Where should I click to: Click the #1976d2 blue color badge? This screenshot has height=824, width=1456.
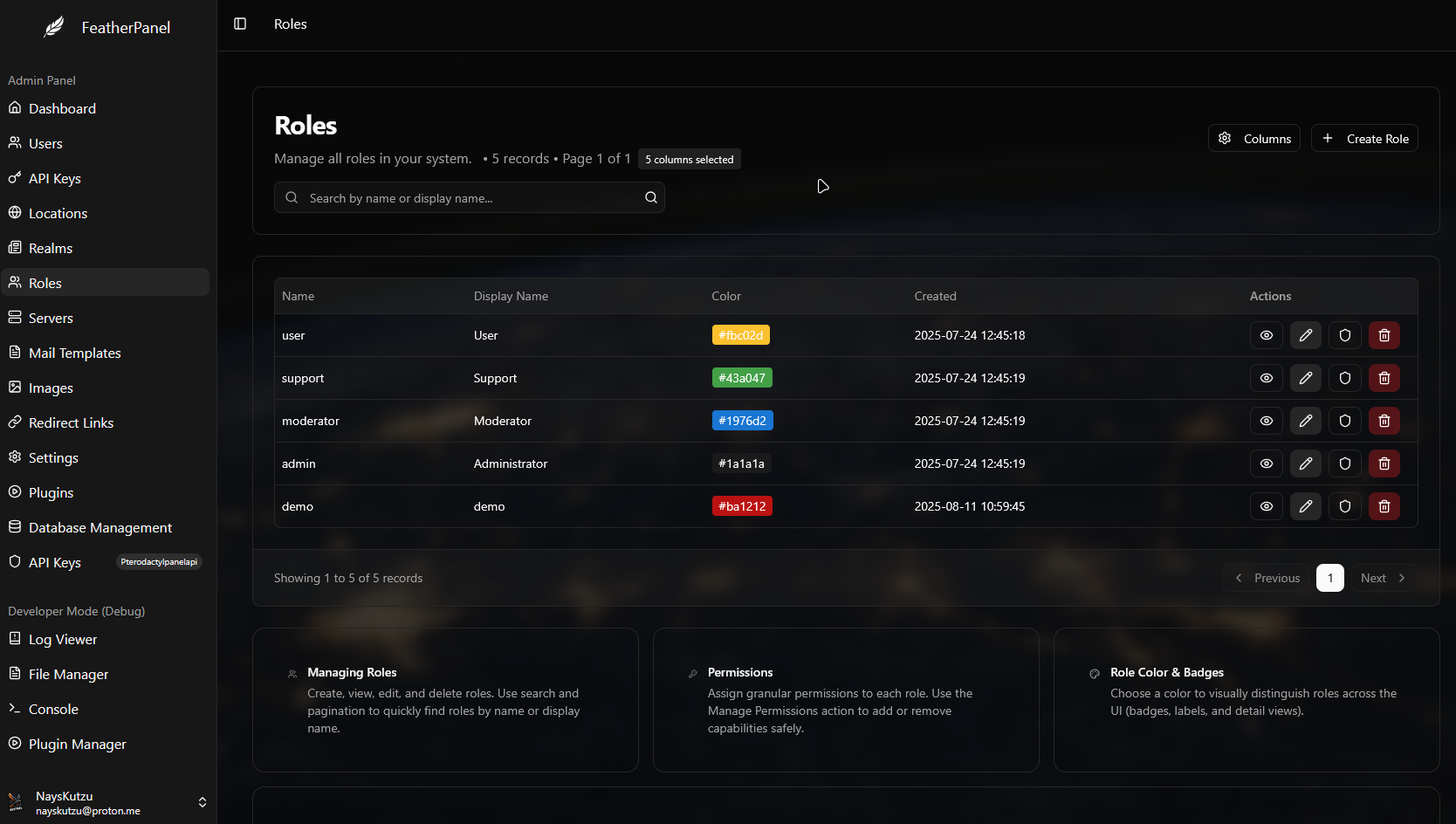[742, 421]
